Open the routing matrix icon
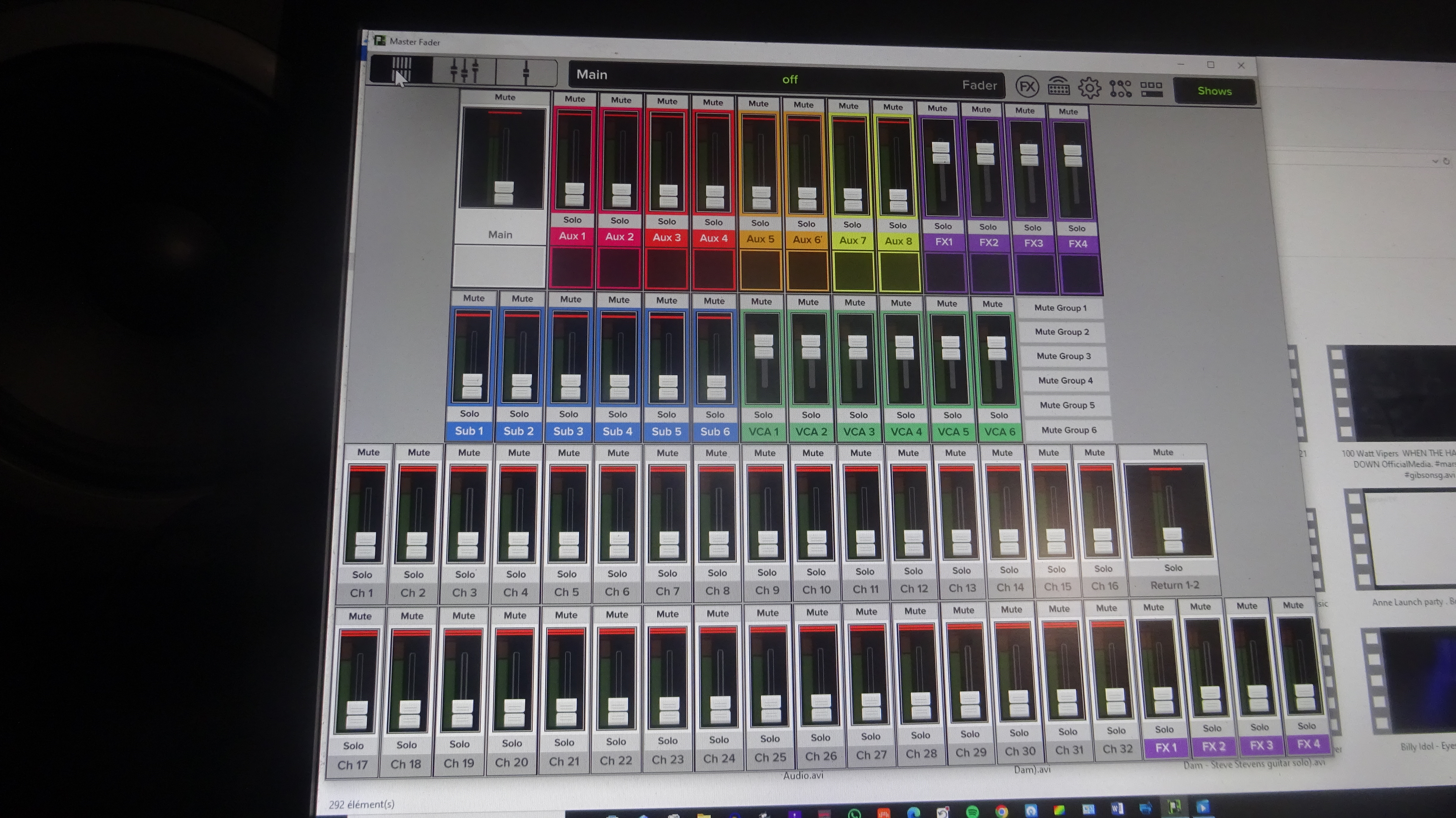Image resolution: width=1456 pixels, height=818 pixels. pos(1120,89)
